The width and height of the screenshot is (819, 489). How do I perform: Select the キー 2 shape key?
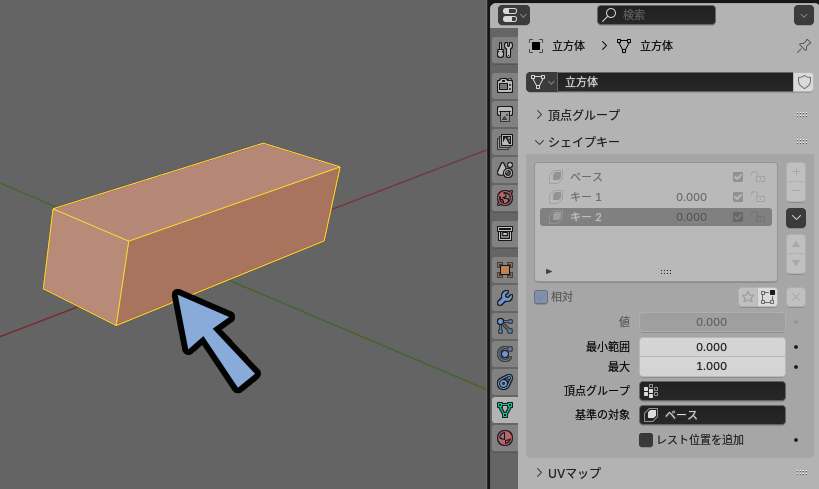click(x=656, y=217)
